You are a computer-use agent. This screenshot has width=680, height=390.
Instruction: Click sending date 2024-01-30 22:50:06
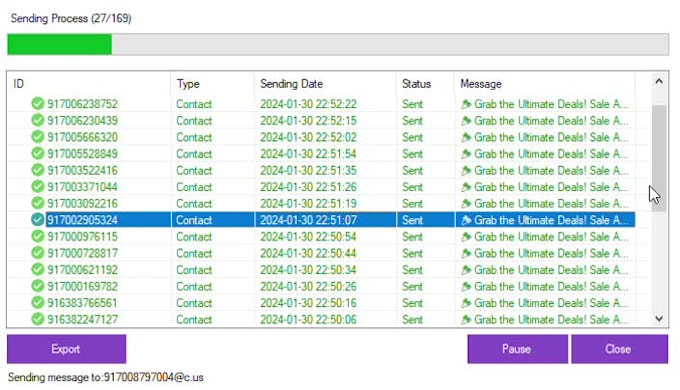tap(308, 319)
